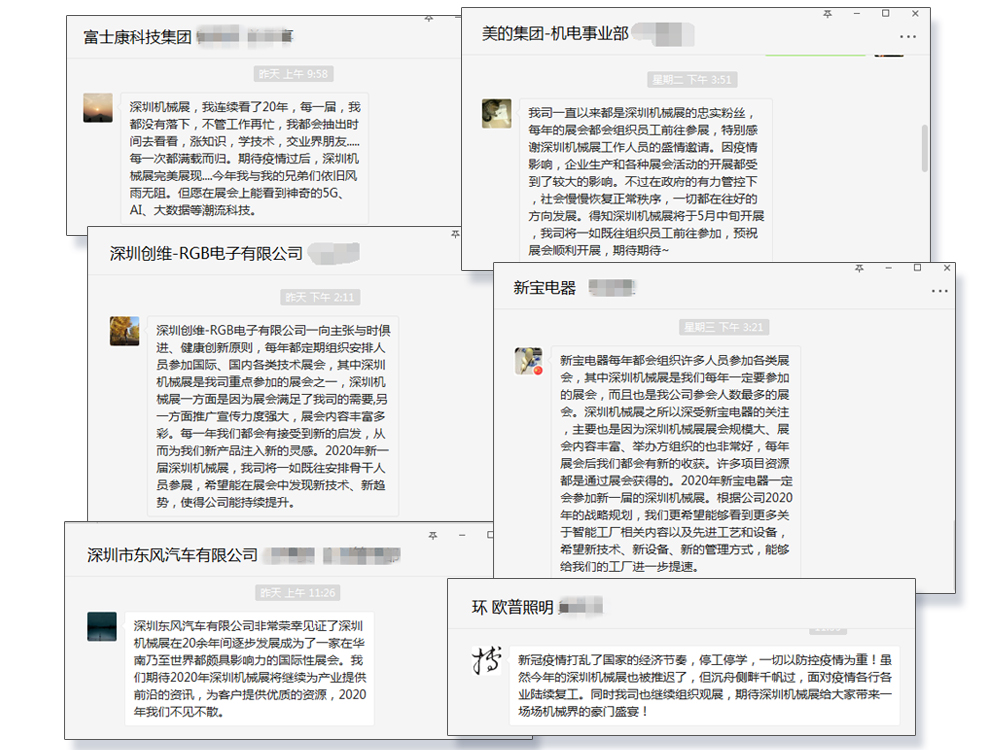Click the 东风汽车 window title bar to focus
Screen dimensions: 1000x750
coord(250,553)
